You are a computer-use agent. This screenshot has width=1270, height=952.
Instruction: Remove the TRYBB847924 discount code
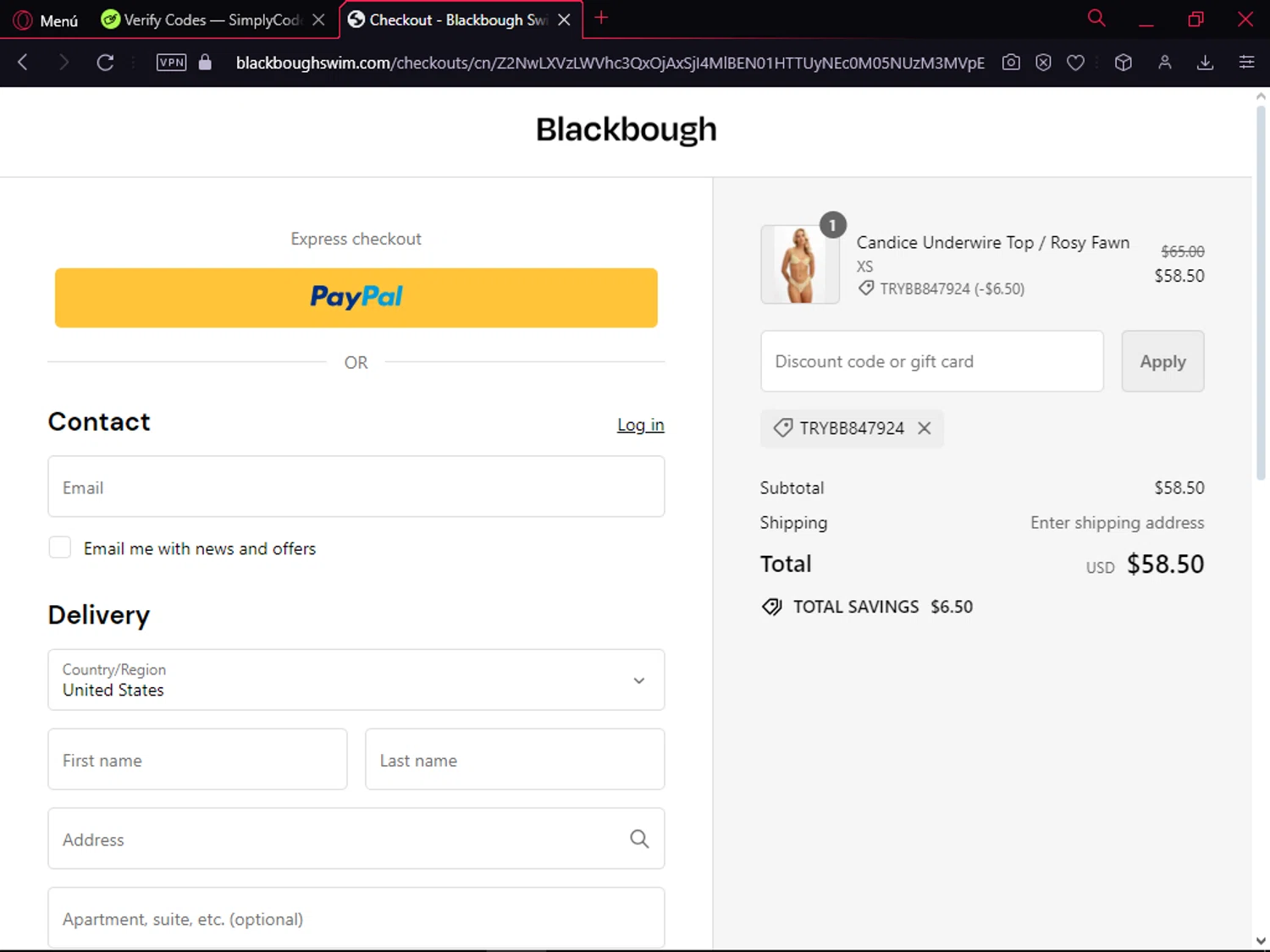[925, 428]
